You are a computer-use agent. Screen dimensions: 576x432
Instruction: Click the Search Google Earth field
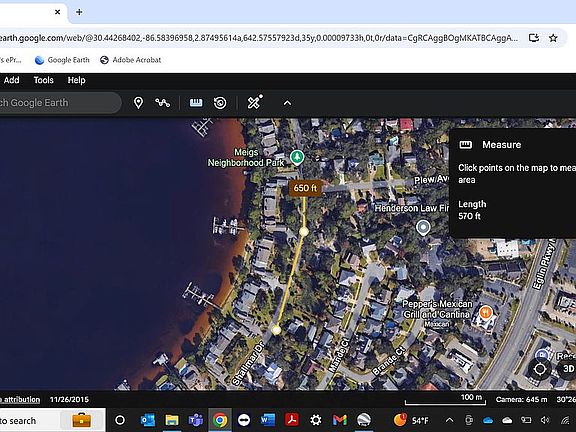[x=60, y=102]
